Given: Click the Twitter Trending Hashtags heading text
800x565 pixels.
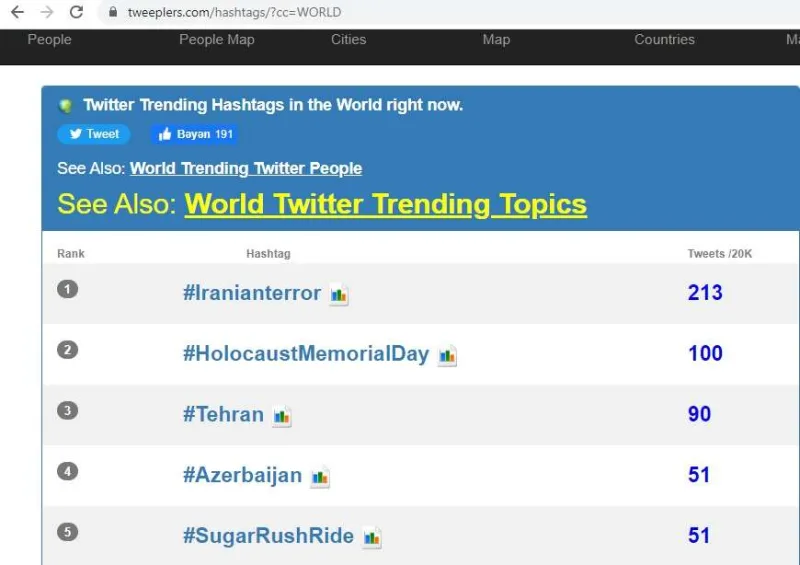Looking at the screenshot, I should tap(273, 105).
